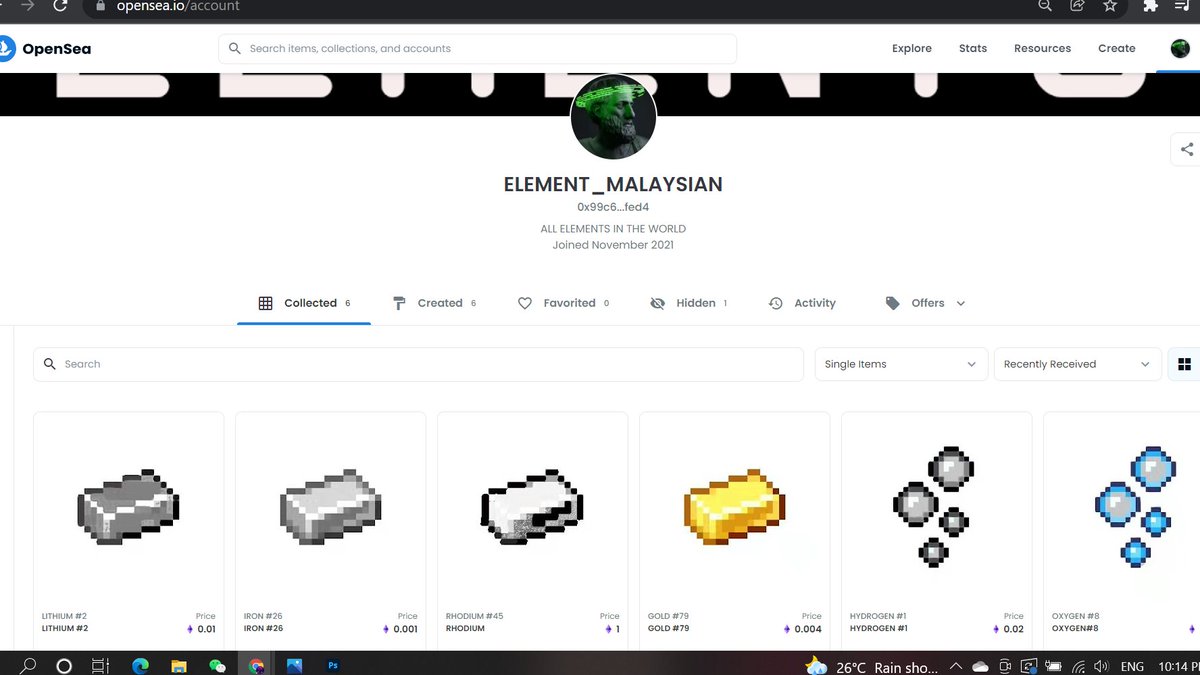Switch to the Activity tab

(x=802, y=303)
